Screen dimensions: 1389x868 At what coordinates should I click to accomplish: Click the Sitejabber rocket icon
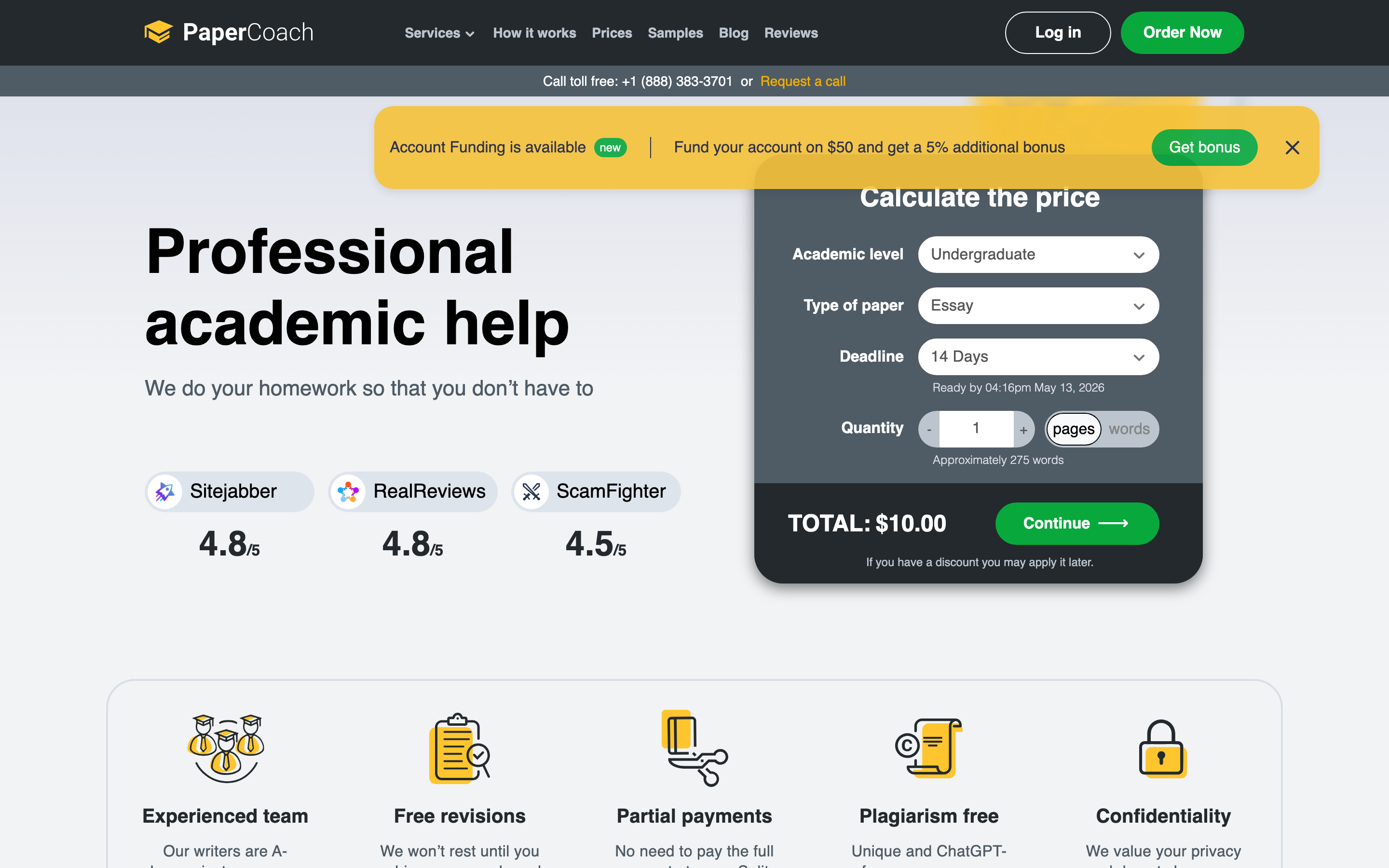165,491
